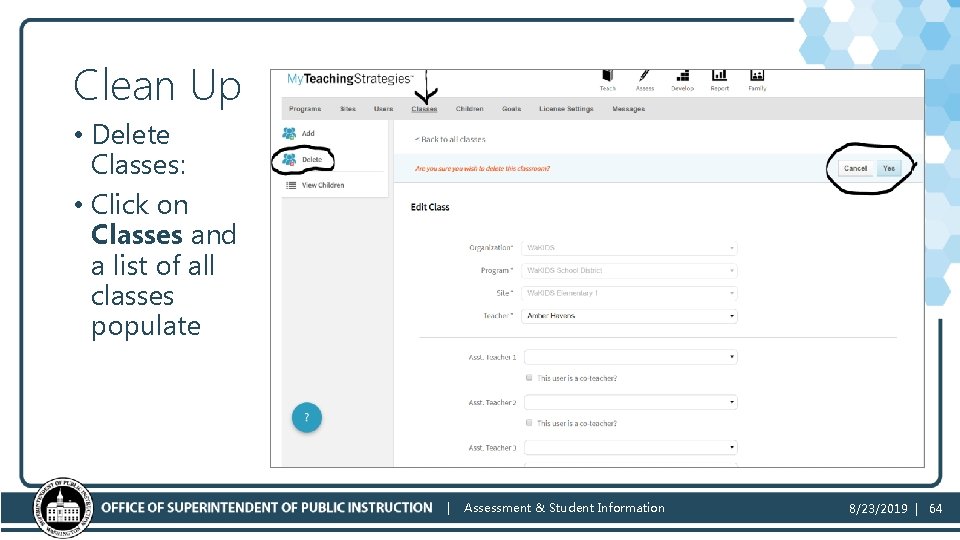960x540 pixels.
Task: Open the Teach book icon
Action: click(607, 75)
